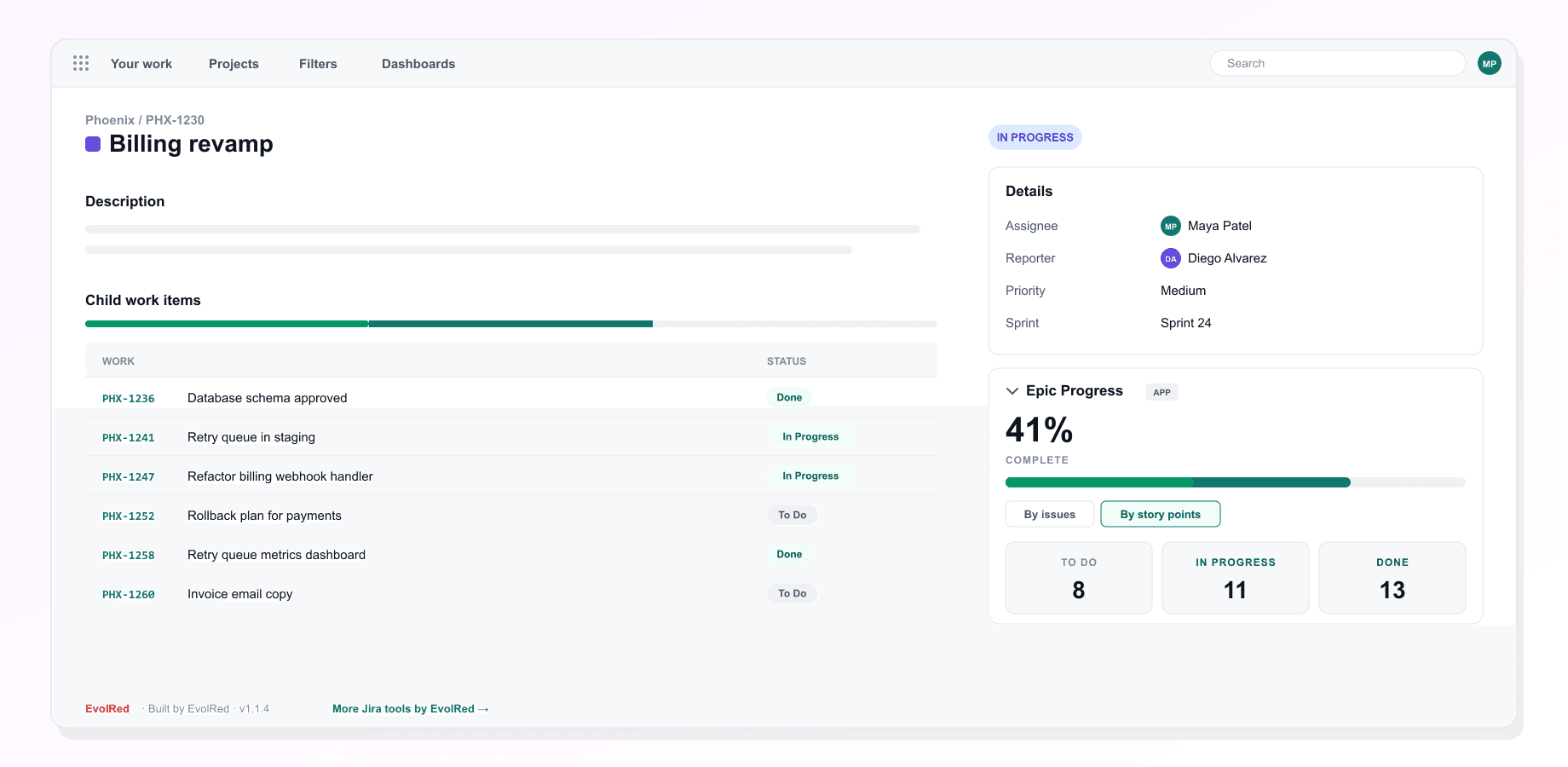1568x767 pixels.
Task: Open issue PHX-1260
Action: pyautogui.click(x=129, y=594)
